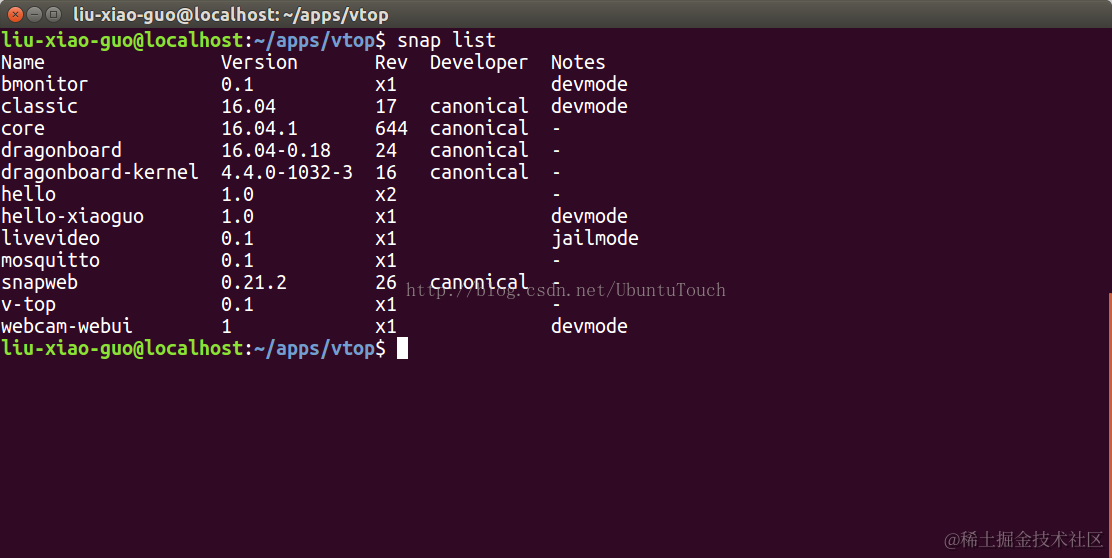Image resolution: width=1112 pixels, height=558 pixels.
Task: Click revision 'x2' of hello
Action: click(x=386, y=194)
